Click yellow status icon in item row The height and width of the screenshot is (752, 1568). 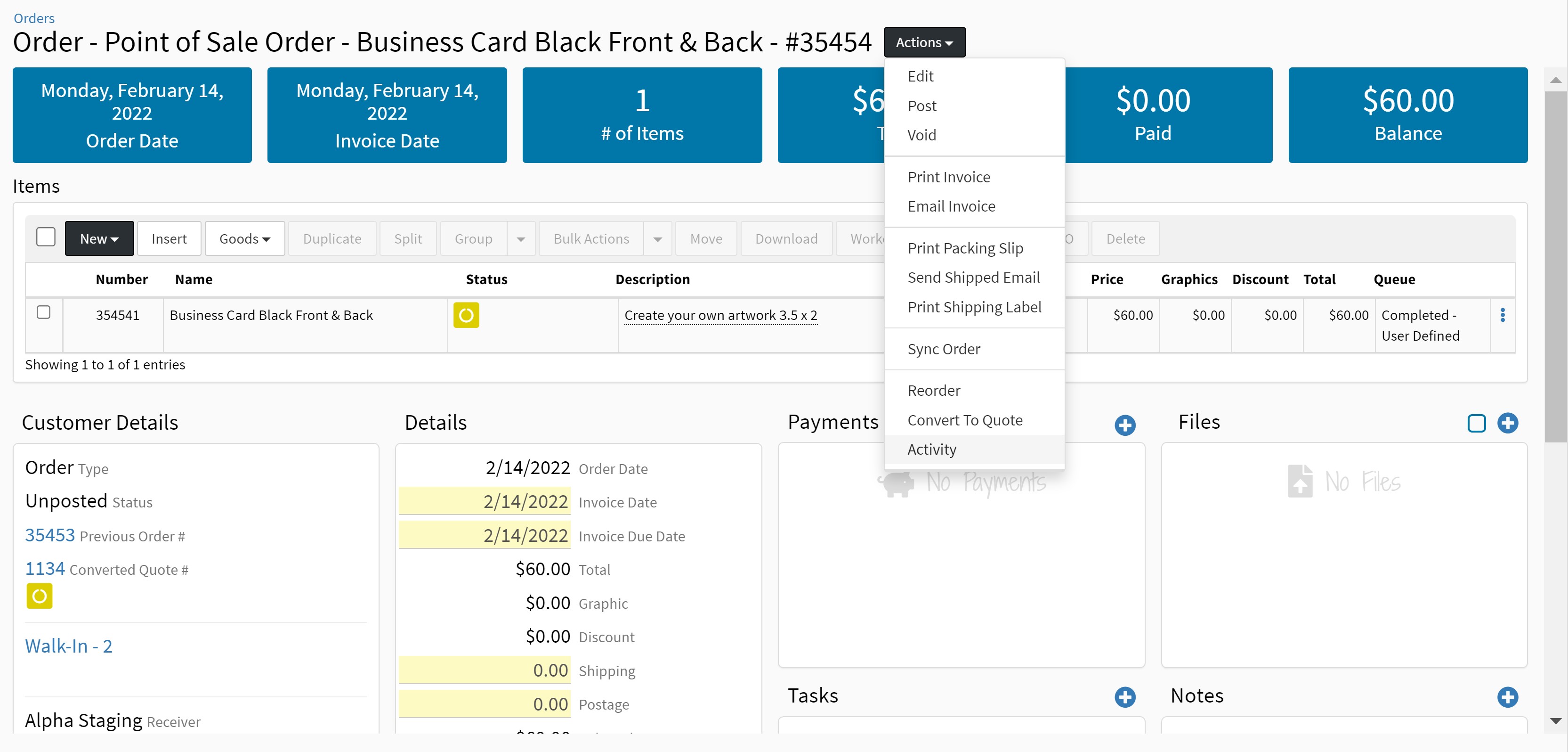[466, 315]
